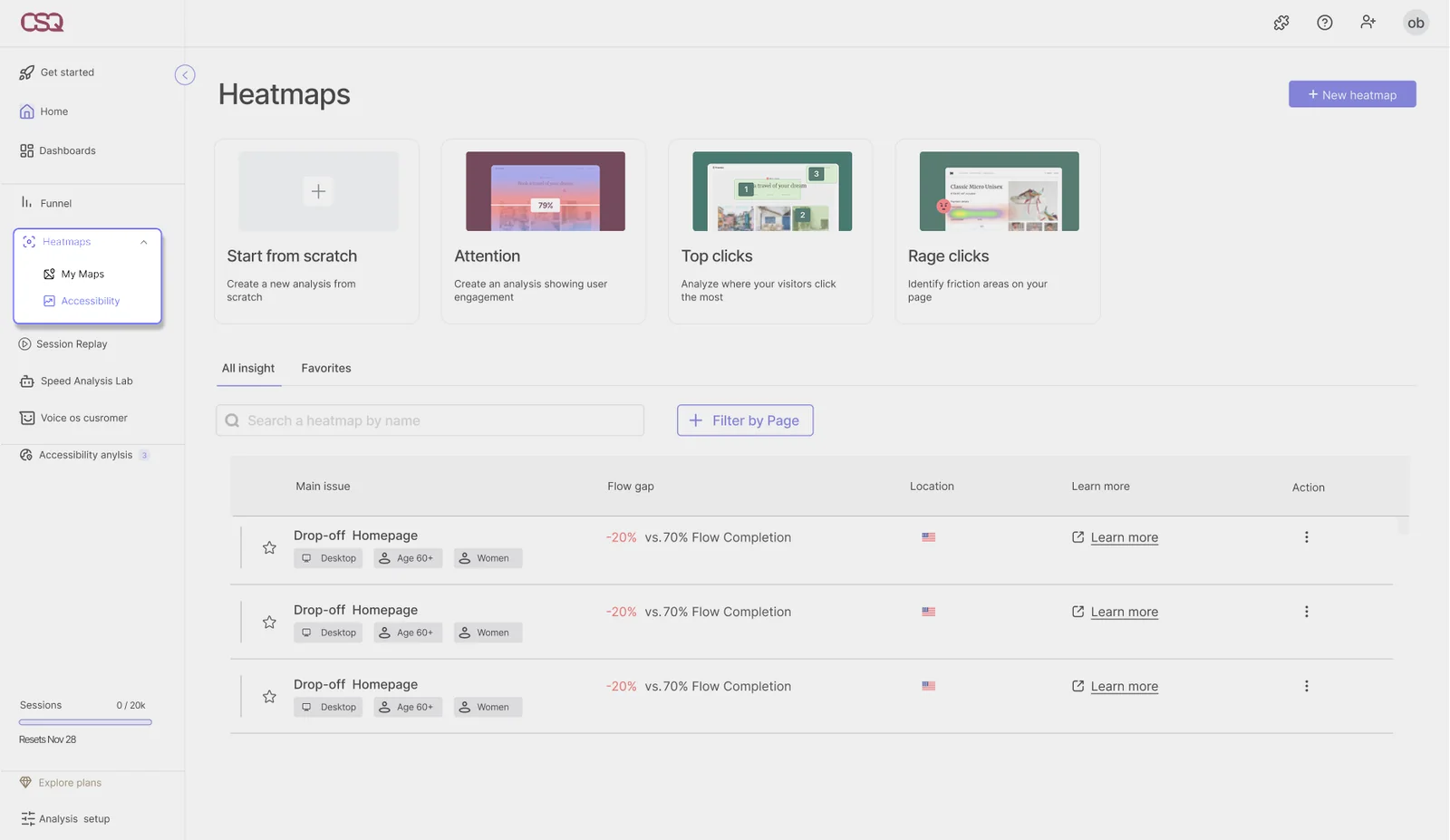Favorite the first Drop-off Homepage row star
Viewport: 1450px width, 840px height.
point(269,547)
